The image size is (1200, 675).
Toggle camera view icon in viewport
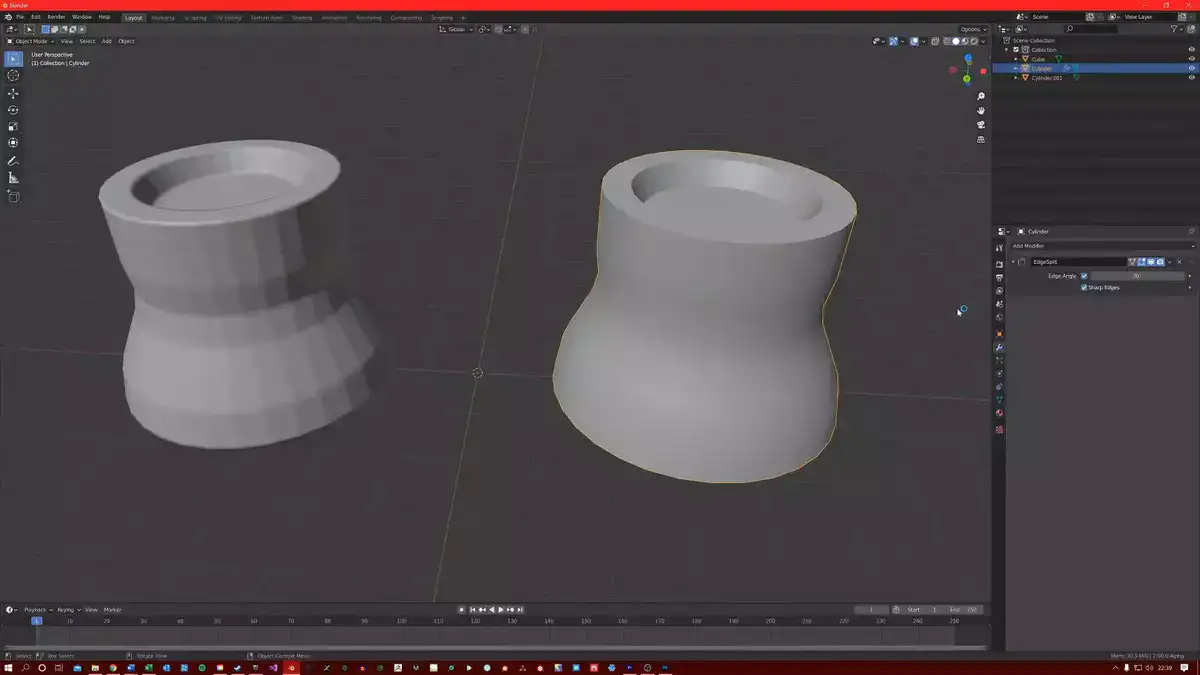[x=981, y=125]
